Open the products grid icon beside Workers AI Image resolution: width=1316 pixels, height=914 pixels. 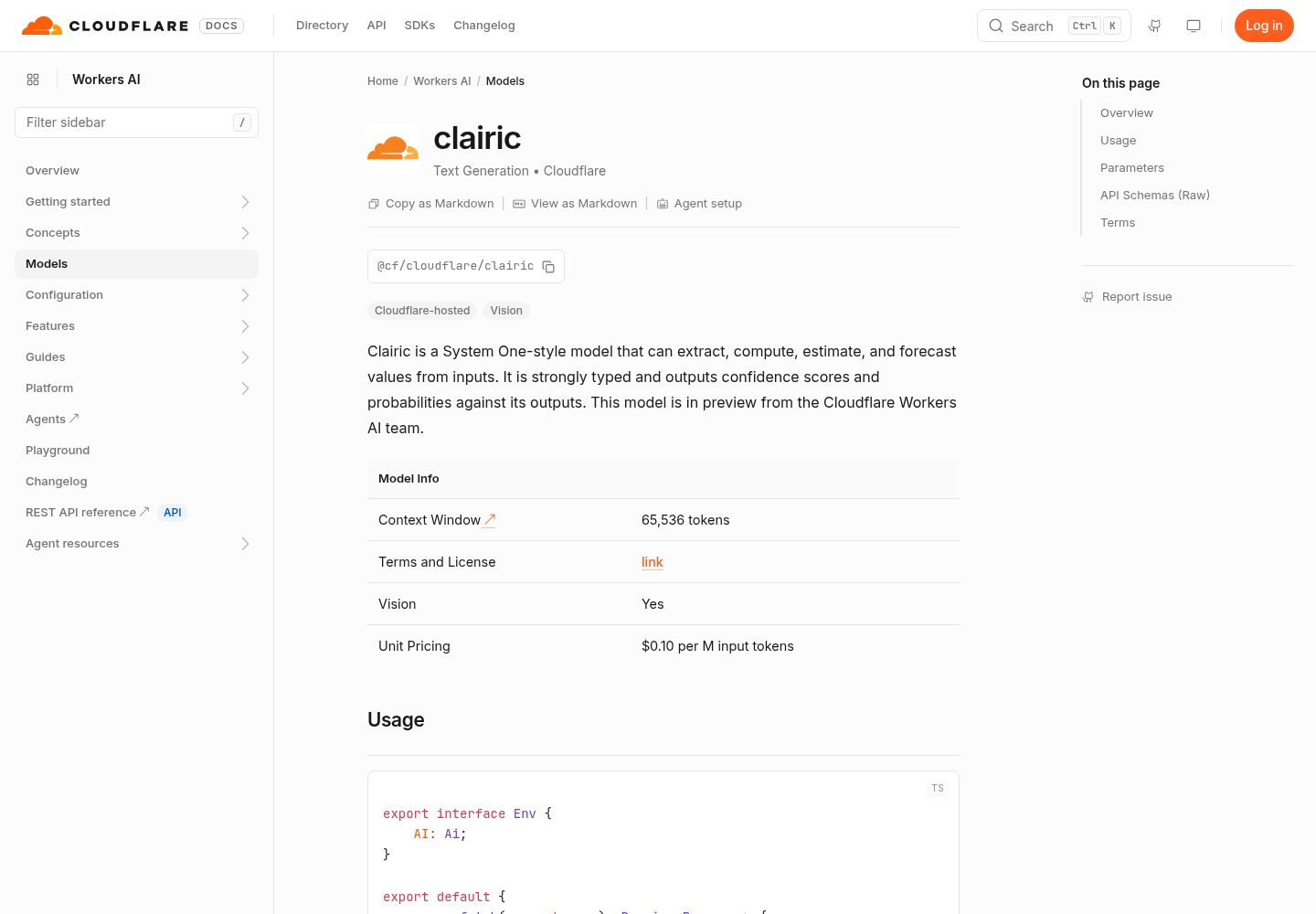(33, 80)
